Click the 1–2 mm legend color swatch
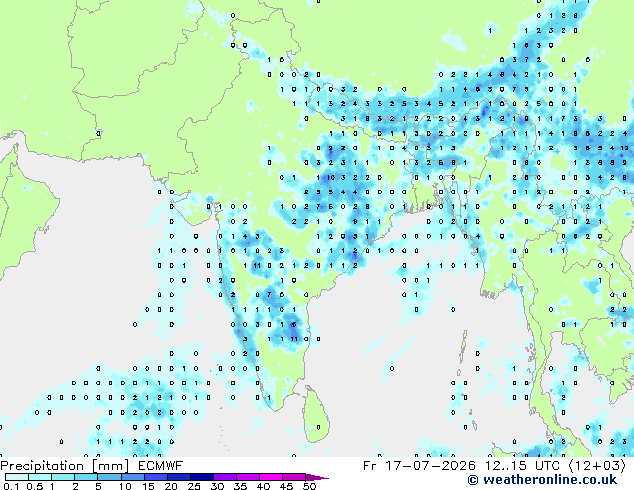 [63, 477]
